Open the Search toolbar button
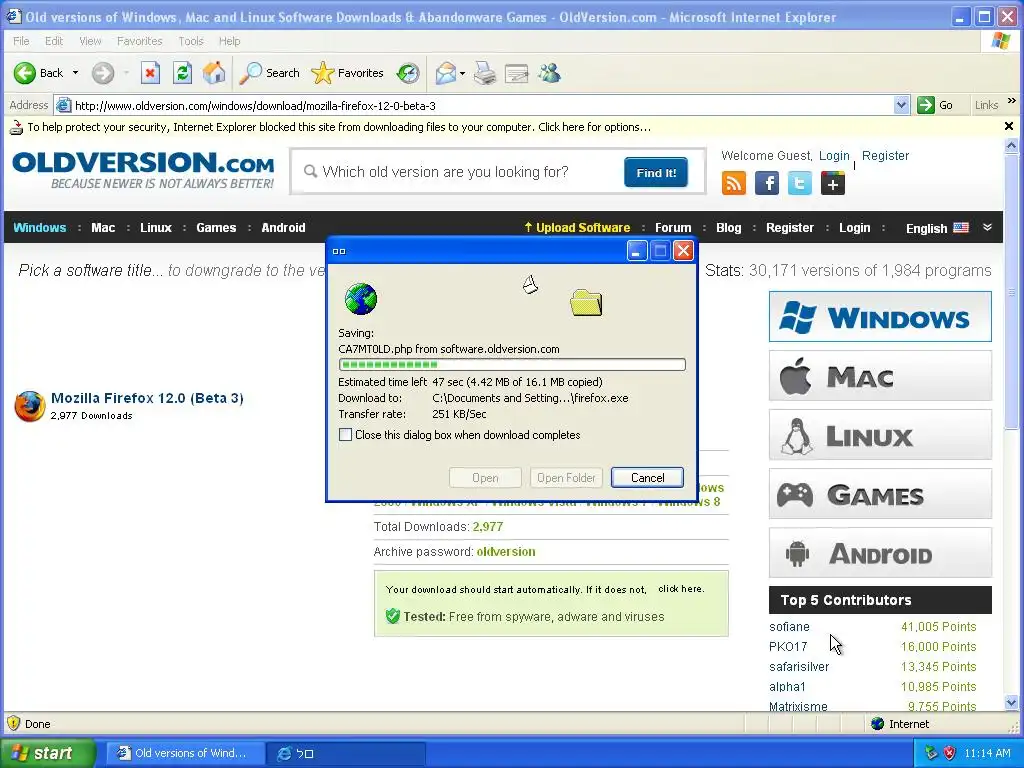 point(269,73)
